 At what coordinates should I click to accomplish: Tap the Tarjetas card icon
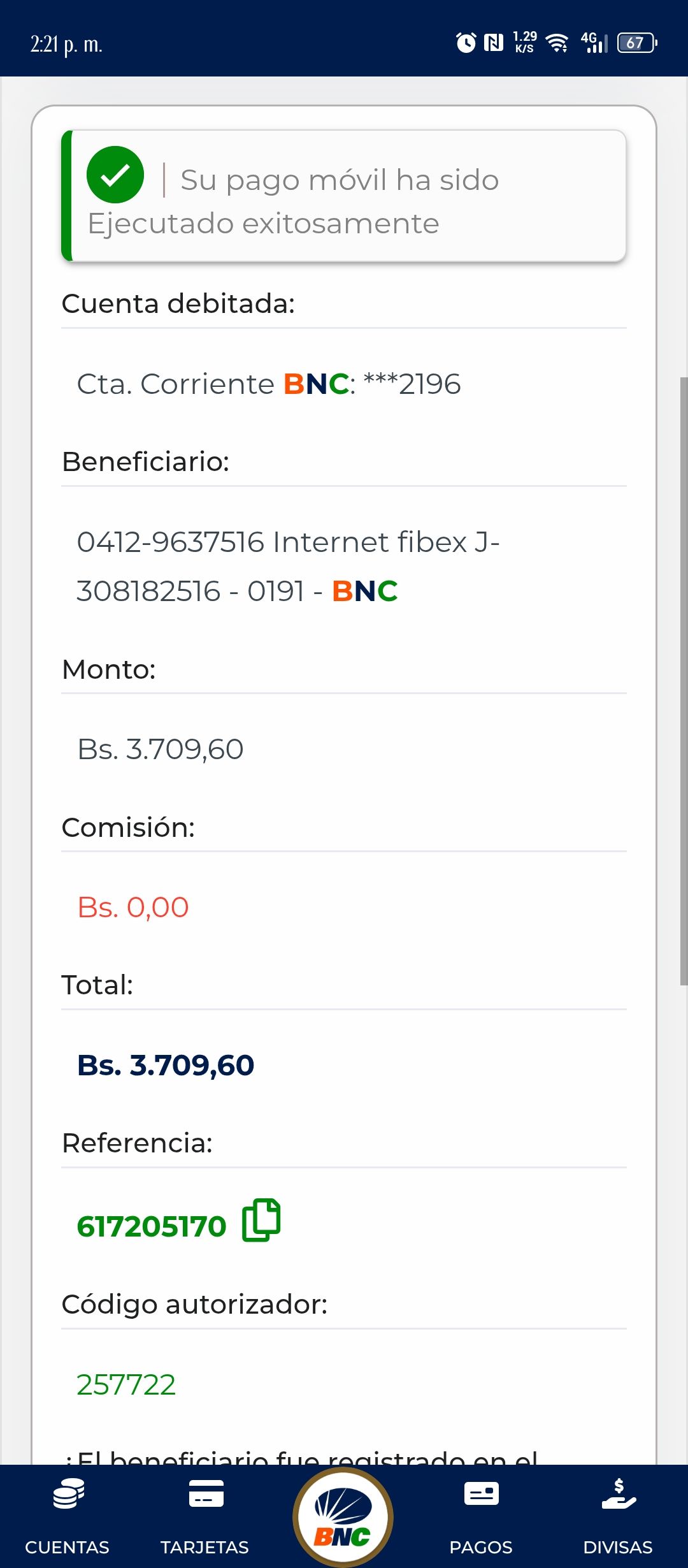click(206, 1494)
